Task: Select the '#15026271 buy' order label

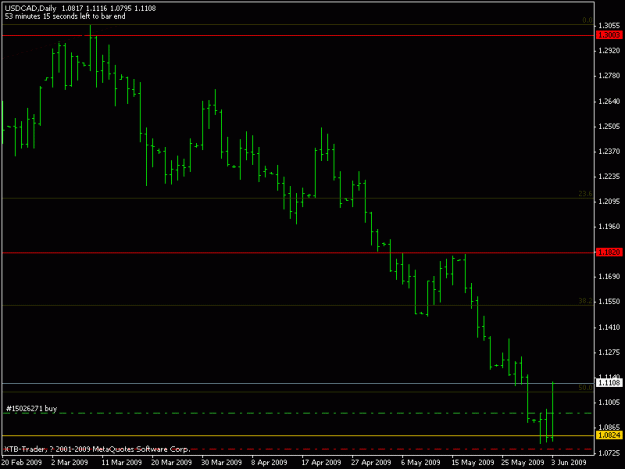Action: [31, 408]
